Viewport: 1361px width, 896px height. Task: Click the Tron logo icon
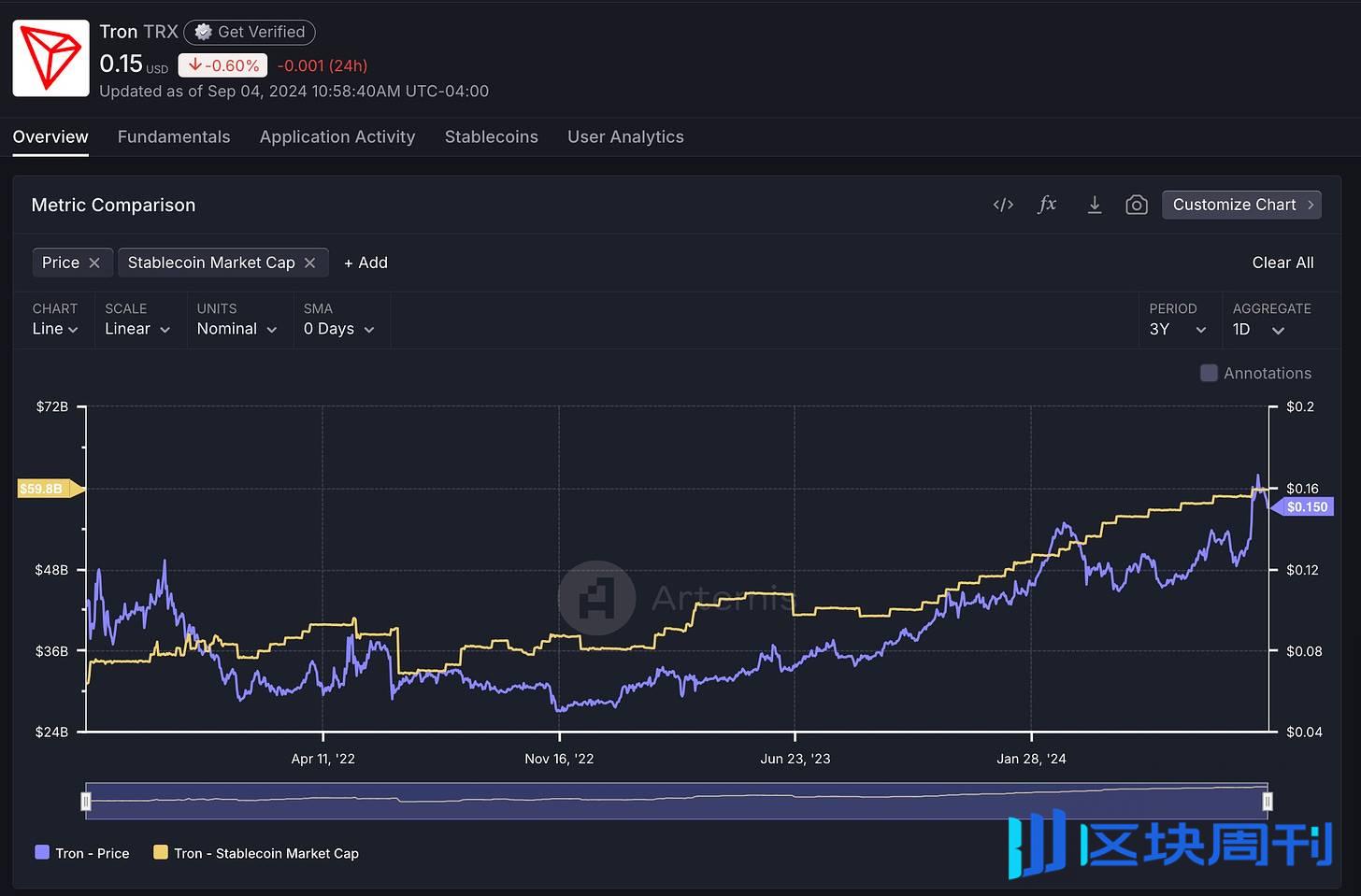coord(51,58)
